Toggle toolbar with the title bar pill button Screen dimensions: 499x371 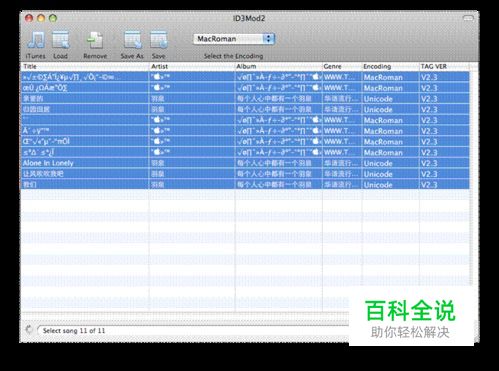pos(468,18)
